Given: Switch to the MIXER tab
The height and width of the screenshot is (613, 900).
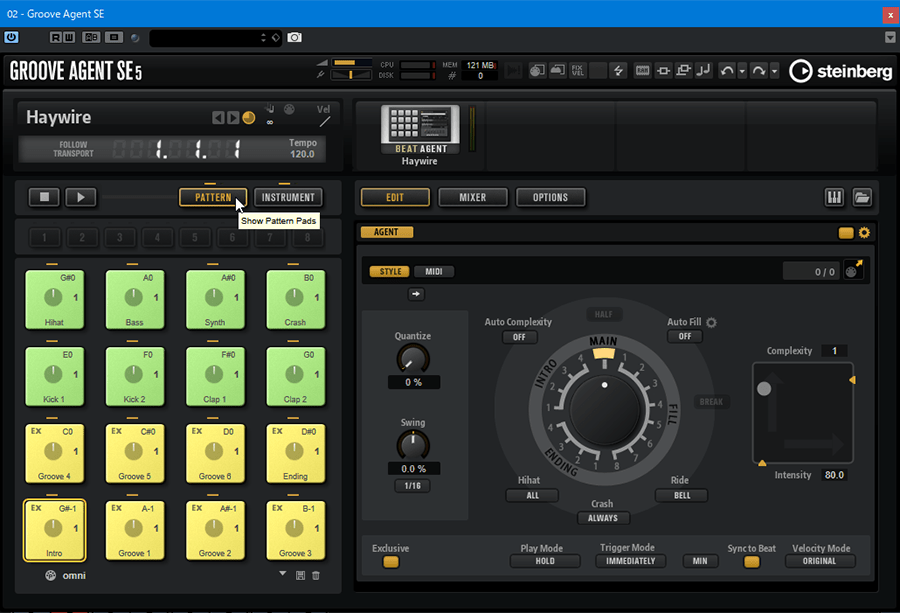Looking at the screenshot, I should click(x=472, y=197).
